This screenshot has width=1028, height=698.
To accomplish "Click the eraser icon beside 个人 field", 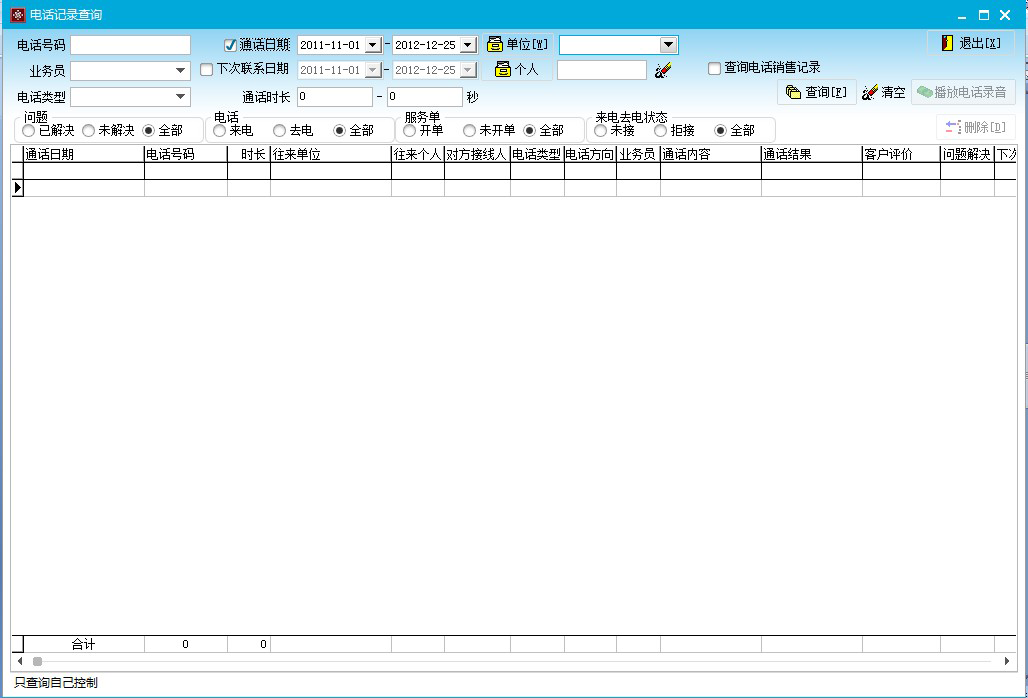I will 663,70.
